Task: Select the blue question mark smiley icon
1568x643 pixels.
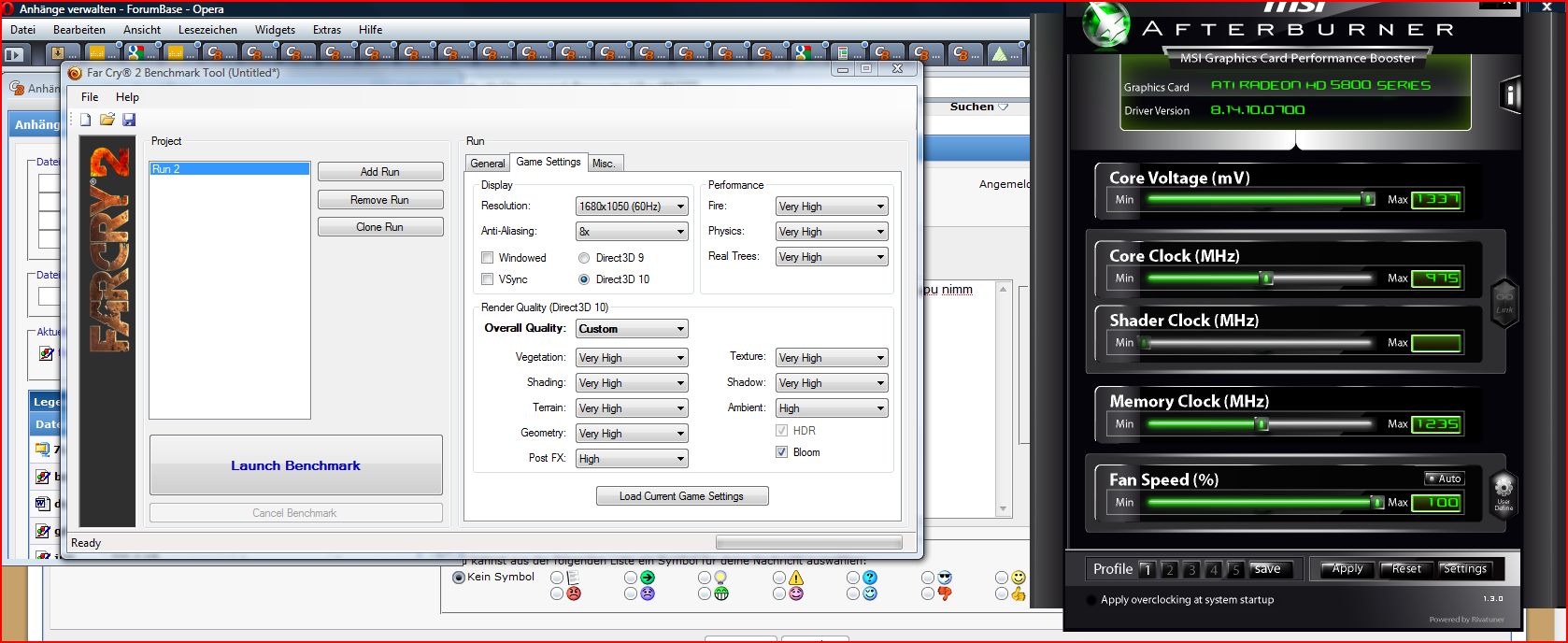Action: [870, 578]
